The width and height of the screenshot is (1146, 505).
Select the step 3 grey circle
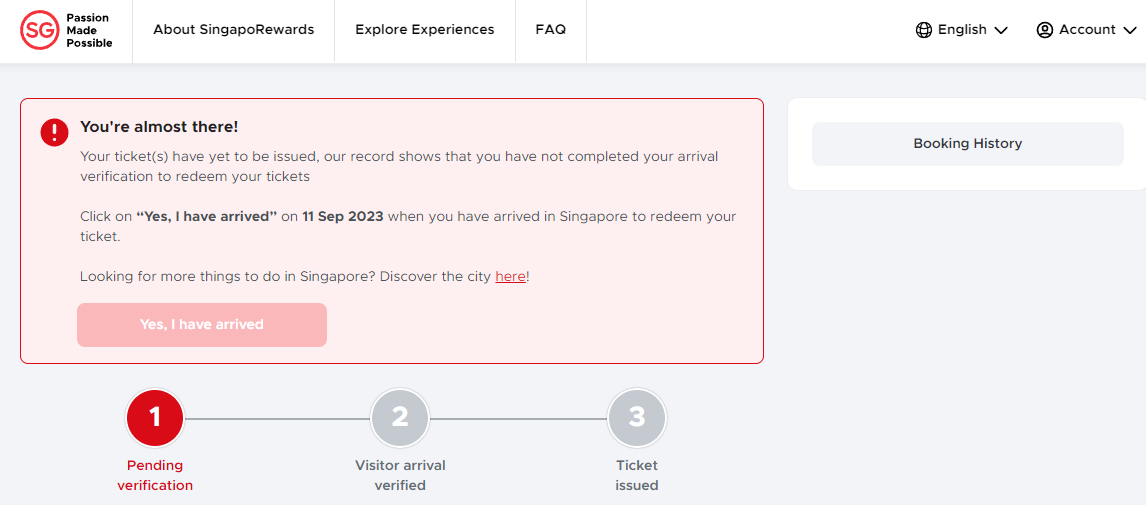click(x=637, y=417)
